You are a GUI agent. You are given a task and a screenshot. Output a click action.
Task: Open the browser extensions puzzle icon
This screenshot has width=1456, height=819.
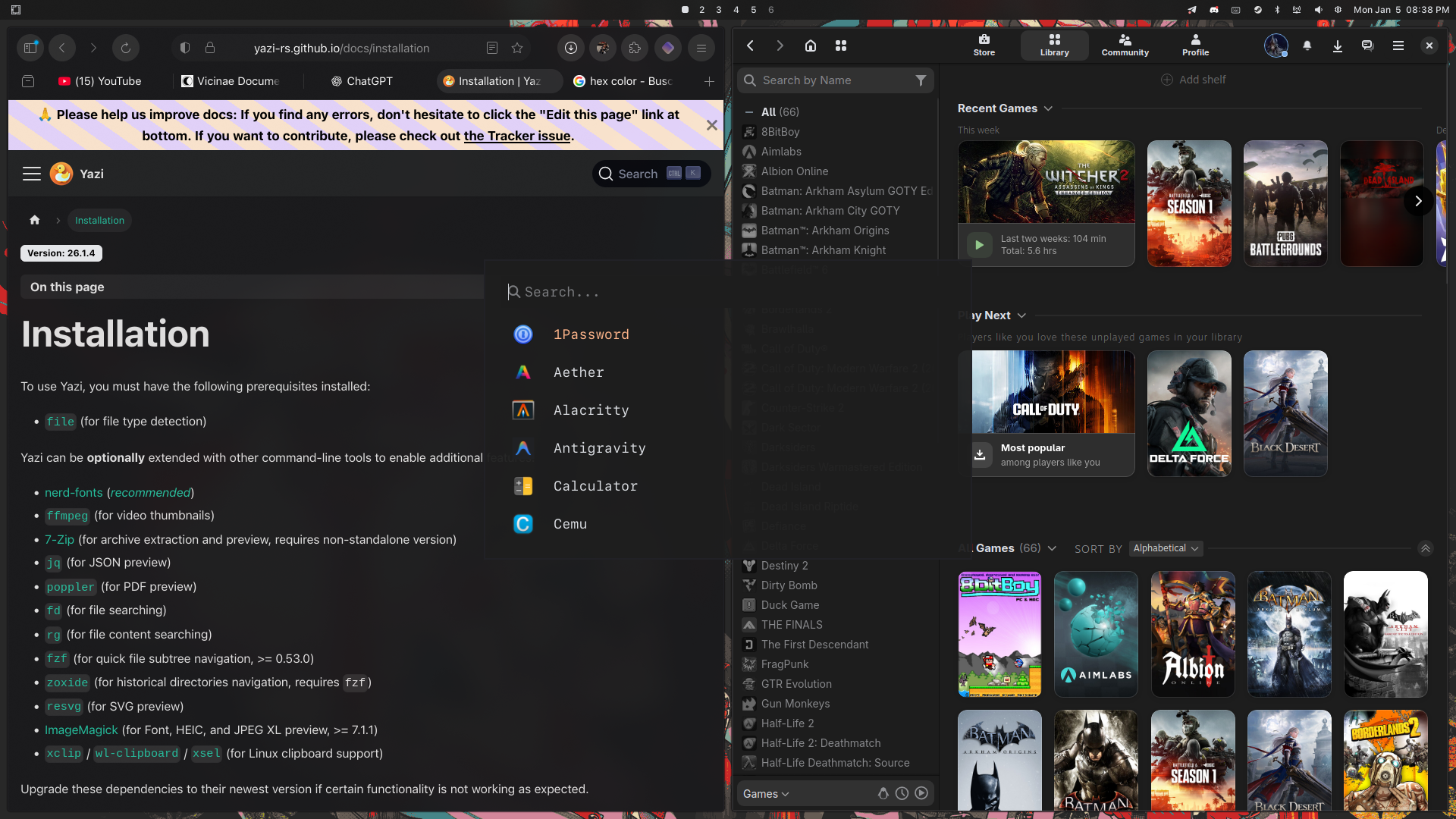tap(635, 48)
